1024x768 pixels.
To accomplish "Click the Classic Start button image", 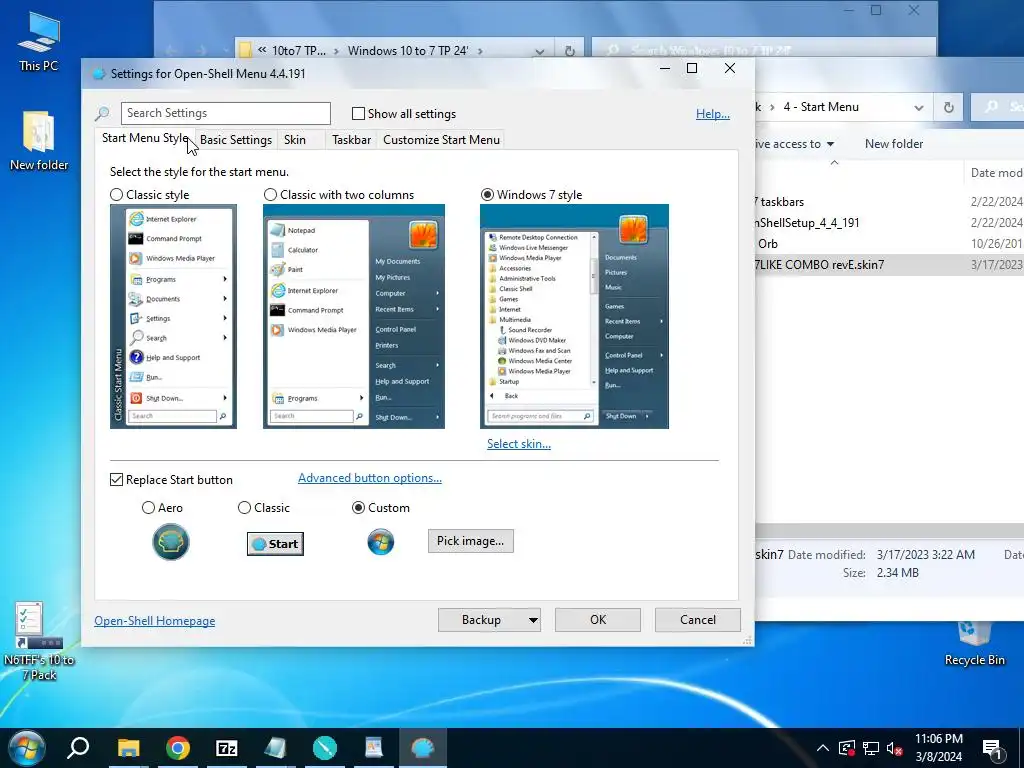I will (x=275, y=543).
